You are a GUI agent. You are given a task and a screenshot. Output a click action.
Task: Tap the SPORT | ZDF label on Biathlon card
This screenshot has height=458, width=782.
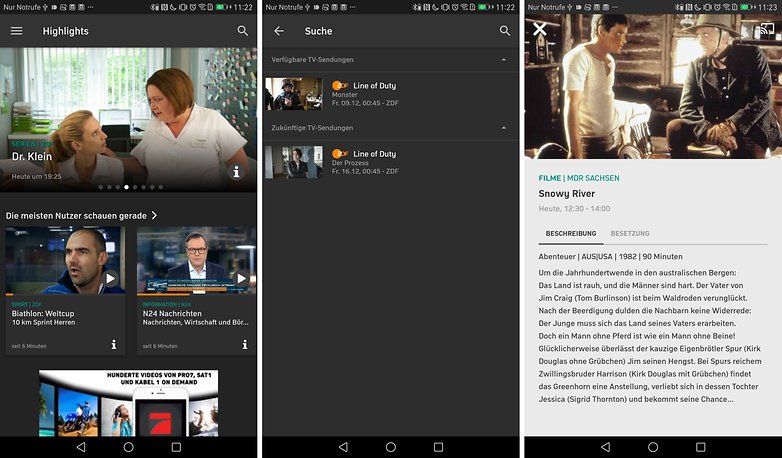[x=26, y=304]
